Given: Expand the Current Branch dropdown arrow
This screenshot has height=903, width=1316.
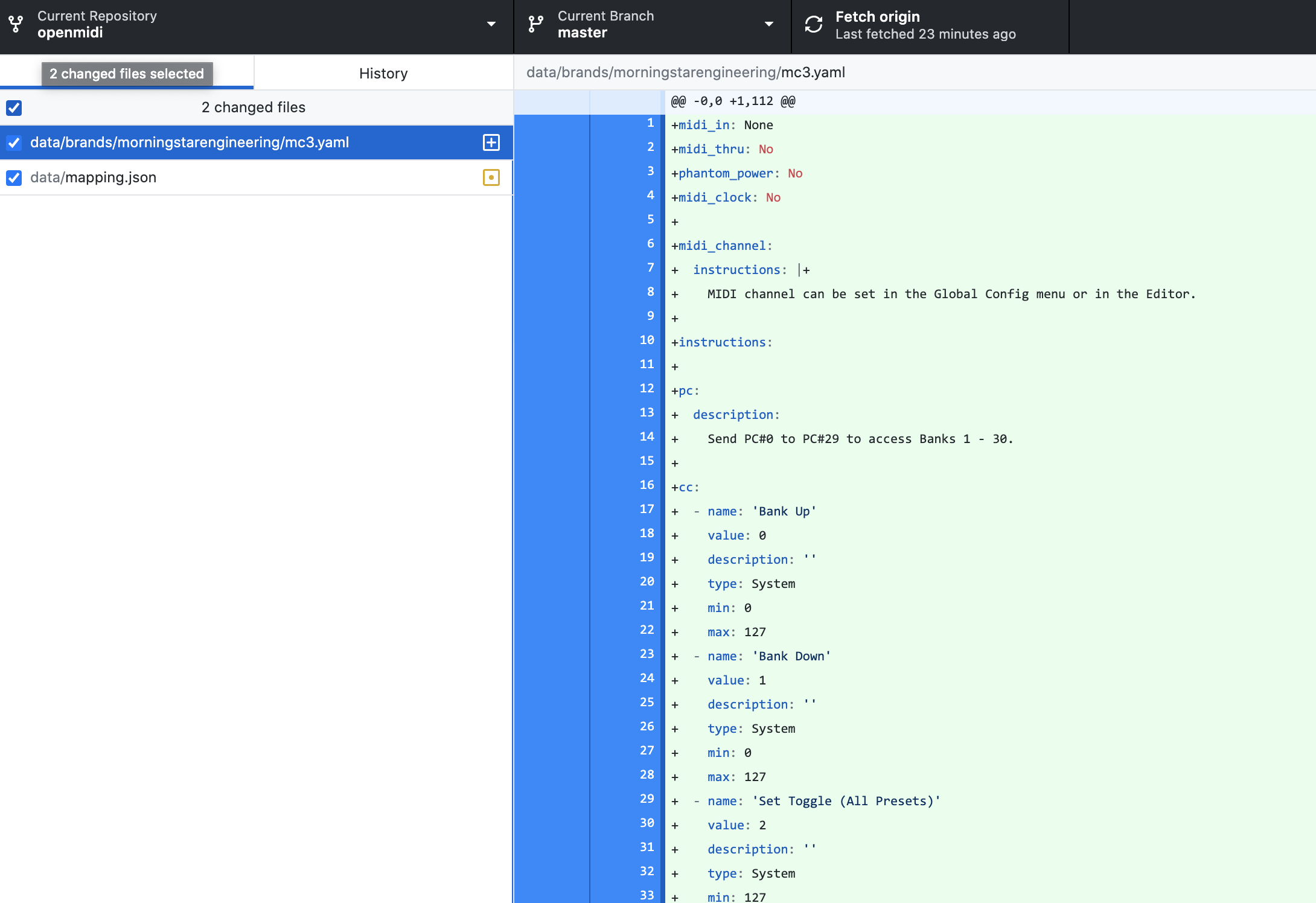Looking at the screenshot, I should point(768,25).
